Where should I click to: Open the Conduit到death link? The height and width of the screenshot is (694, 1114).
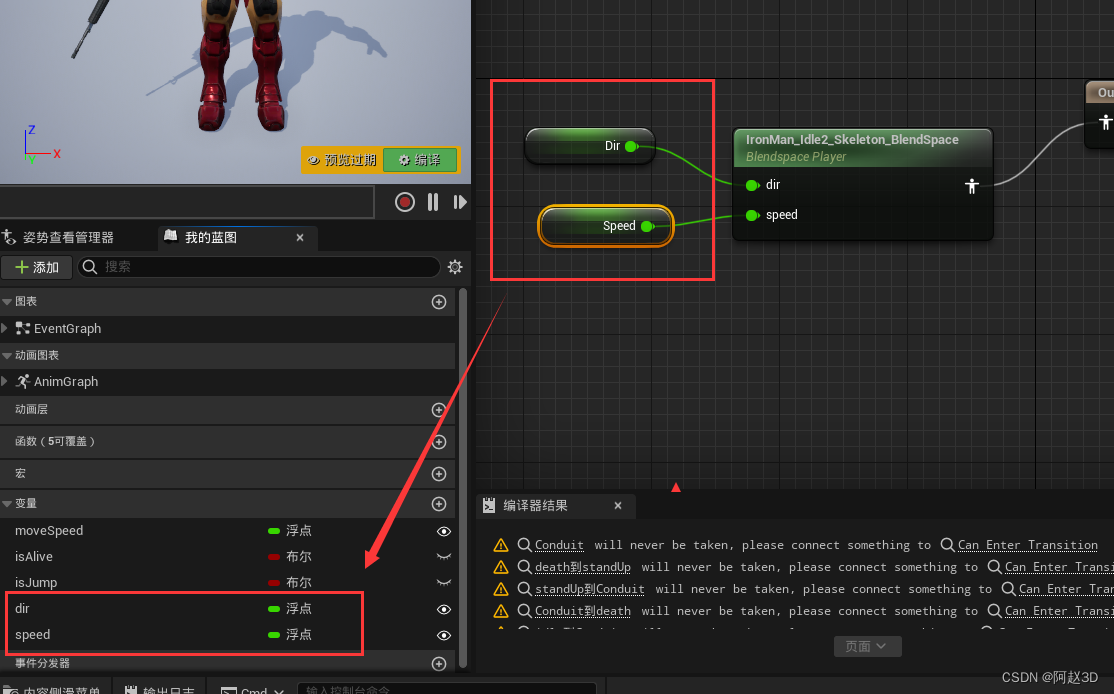583,611
